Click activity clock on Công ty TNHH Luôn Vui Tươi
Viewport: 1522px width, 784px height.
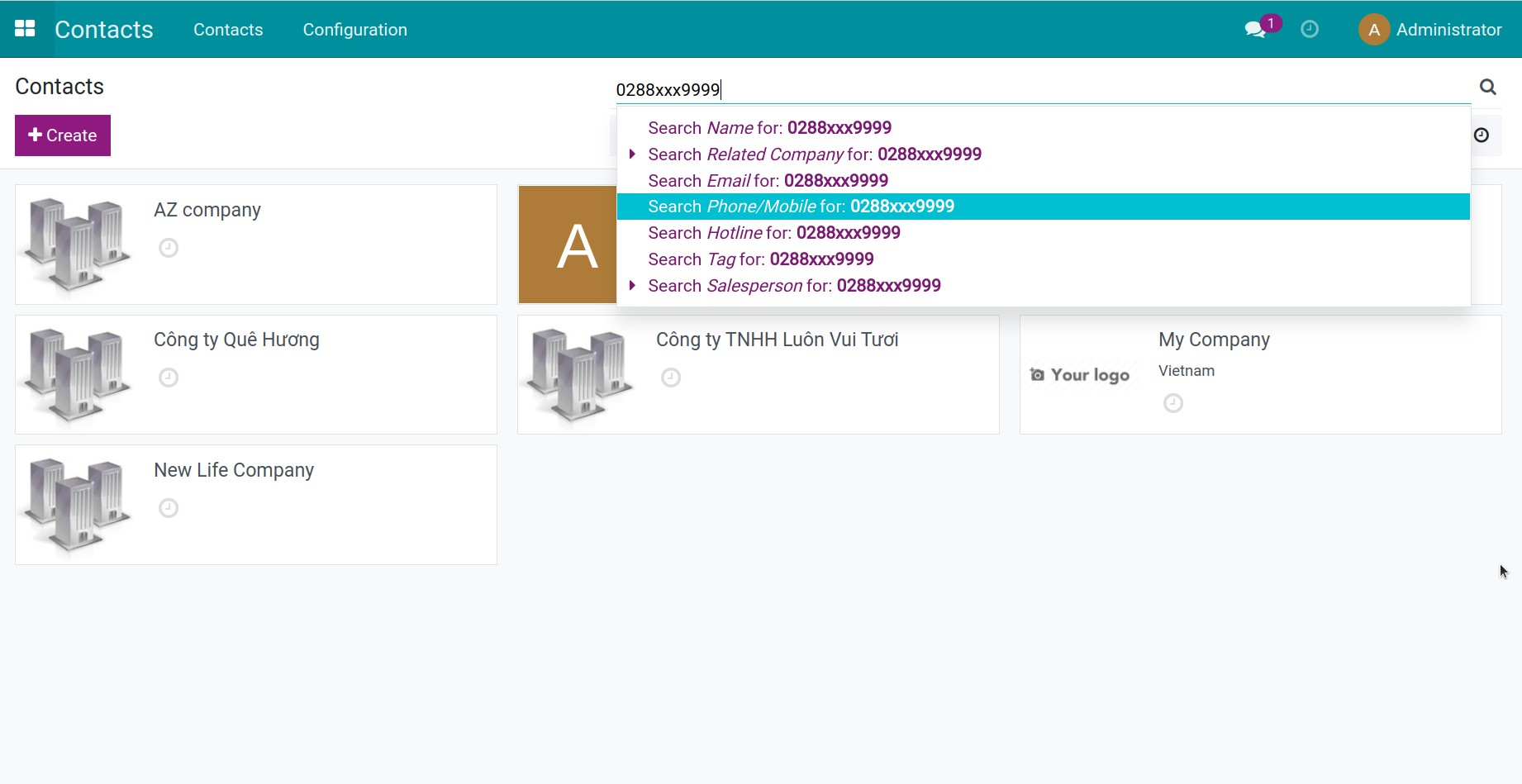[x=671, y=378]
